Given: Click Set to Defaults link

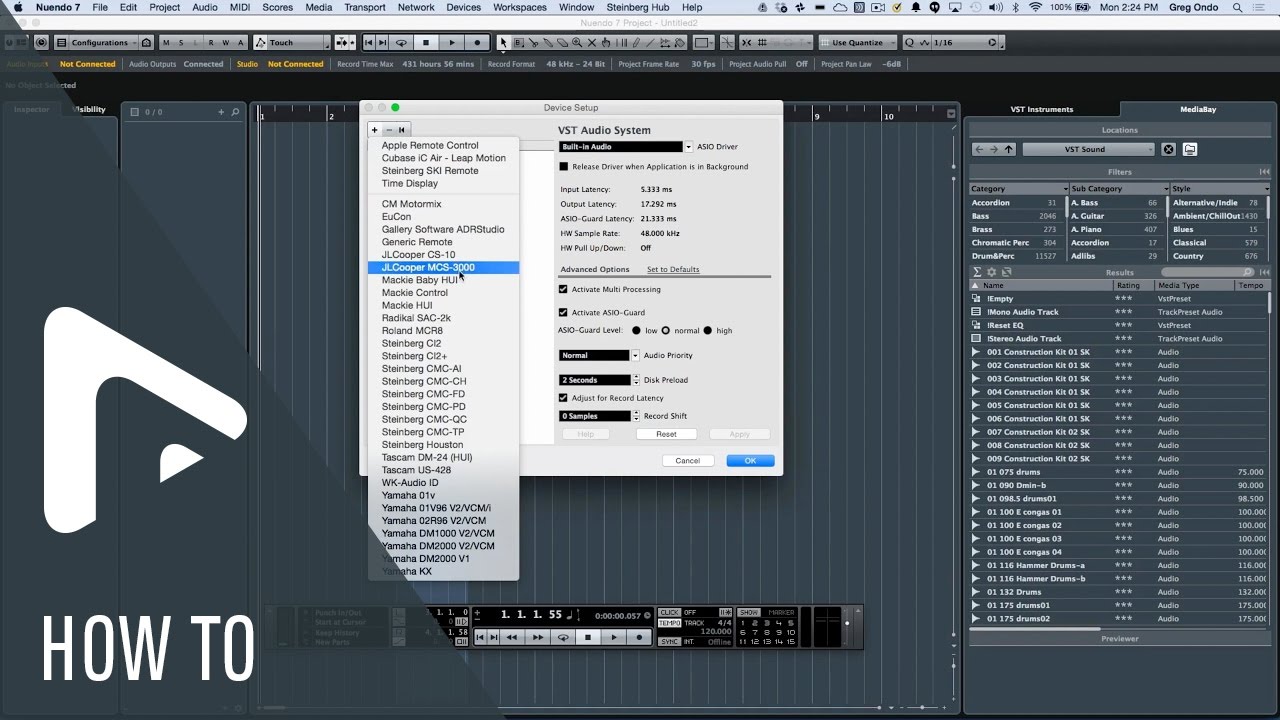Looking at the screenshot, I should coord(673,269).
